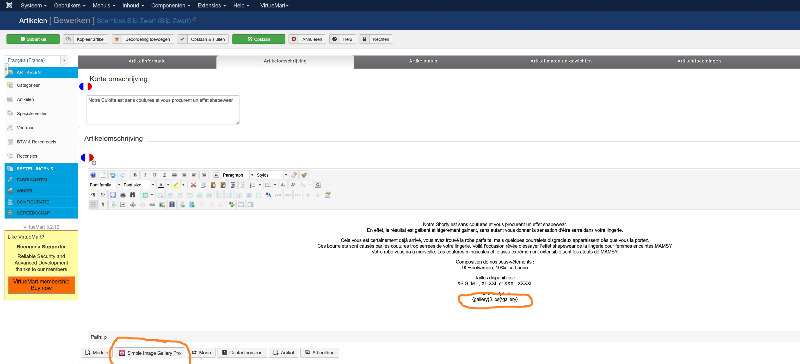Expand the Configuratie sidebar section
Viewport: 800px width, 364px height.
tap(41, 202)
